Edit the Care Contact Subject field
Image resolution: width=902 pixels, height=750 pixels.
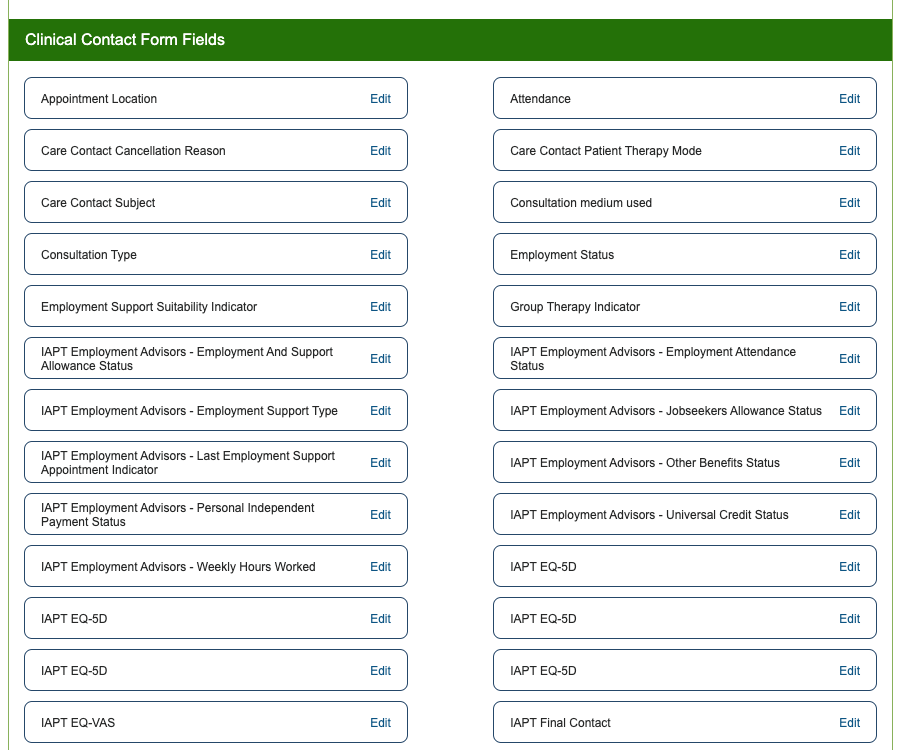pos(380,203)
